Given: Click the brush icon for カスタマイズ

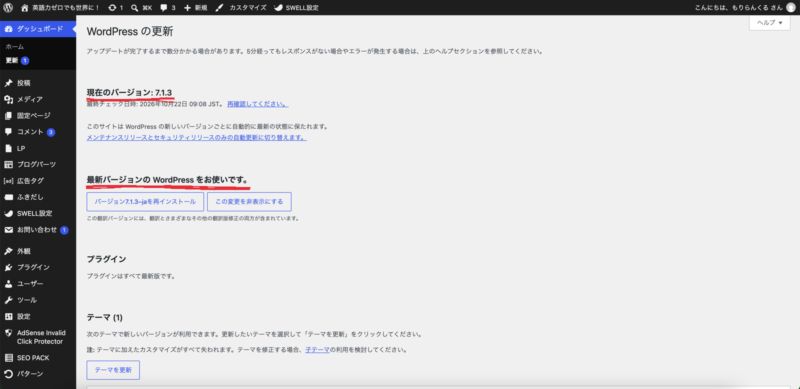Looking at the screenshot, I should tap(219, 8).
